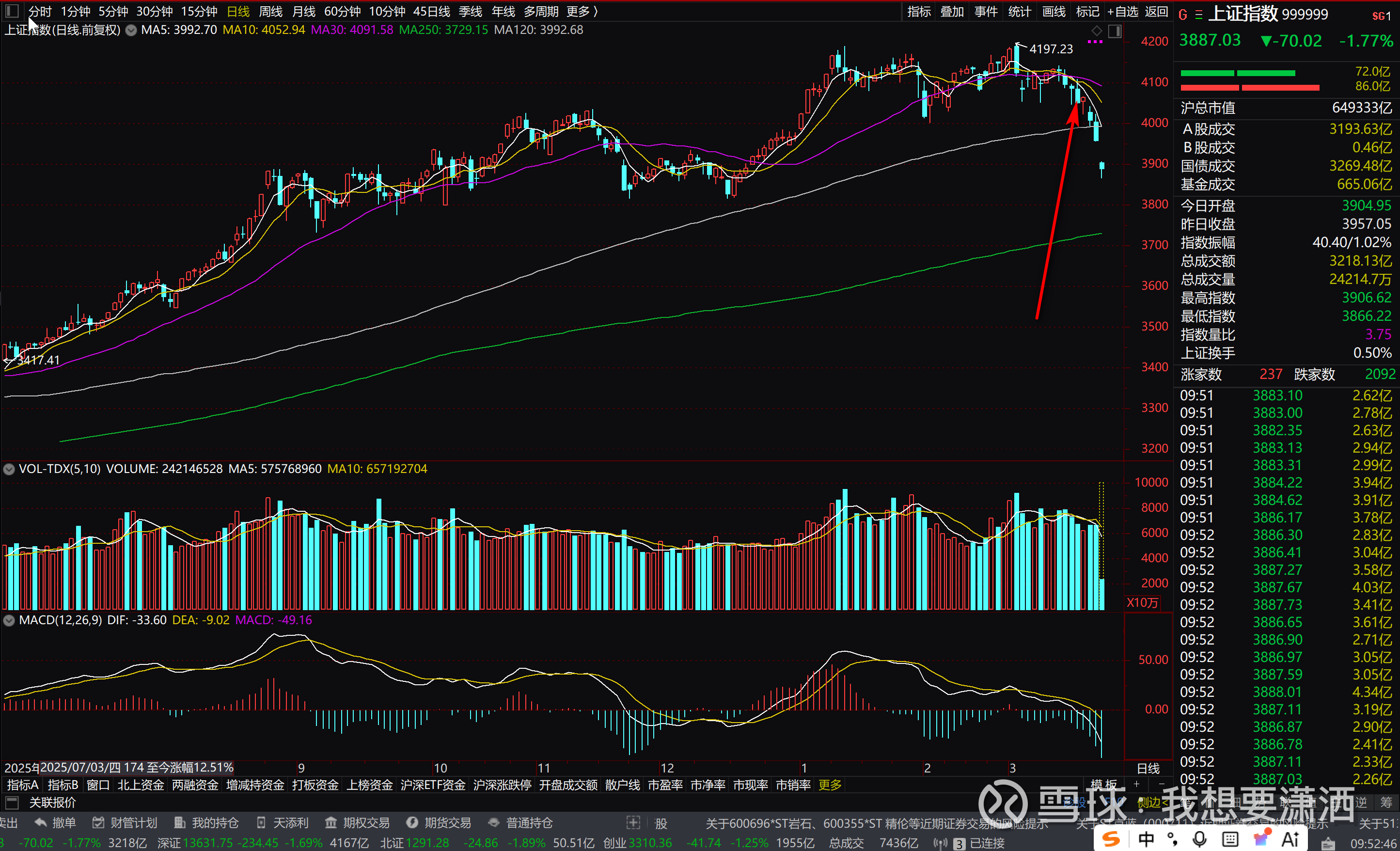The width and height of the screenshot is (1400, 851).
Task: Expand the yellow 更多 indicator list
Action: (830, 785)
